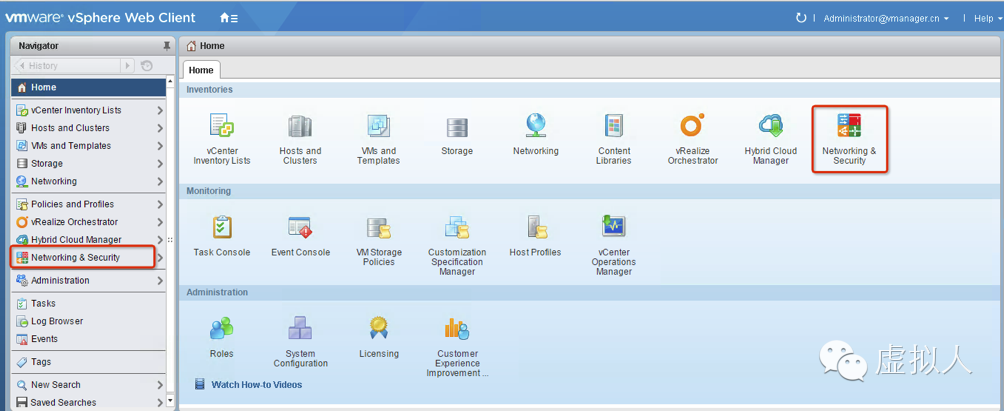Open VMs and Templates icon in Inventories
This screenshot has width=1004, height=411.
coord(378,126)
